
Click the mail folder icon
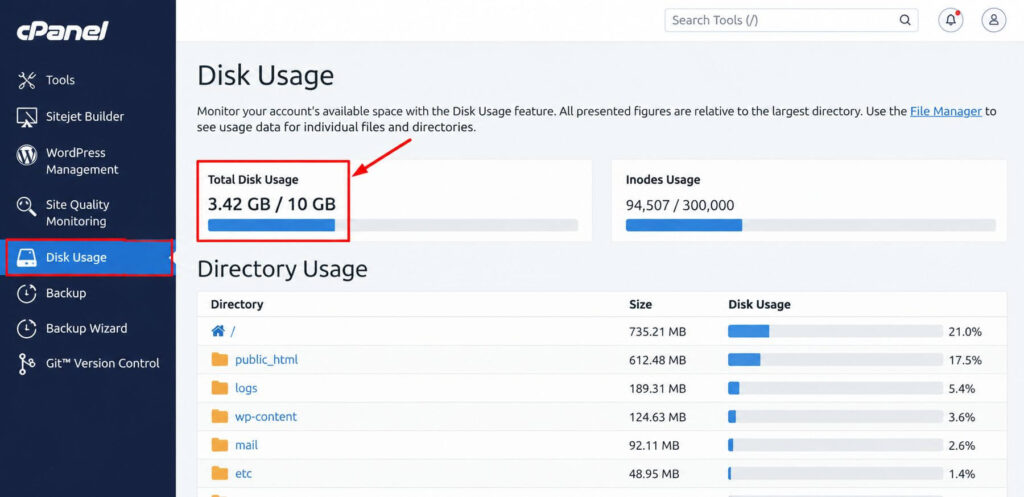coord(219,445)
